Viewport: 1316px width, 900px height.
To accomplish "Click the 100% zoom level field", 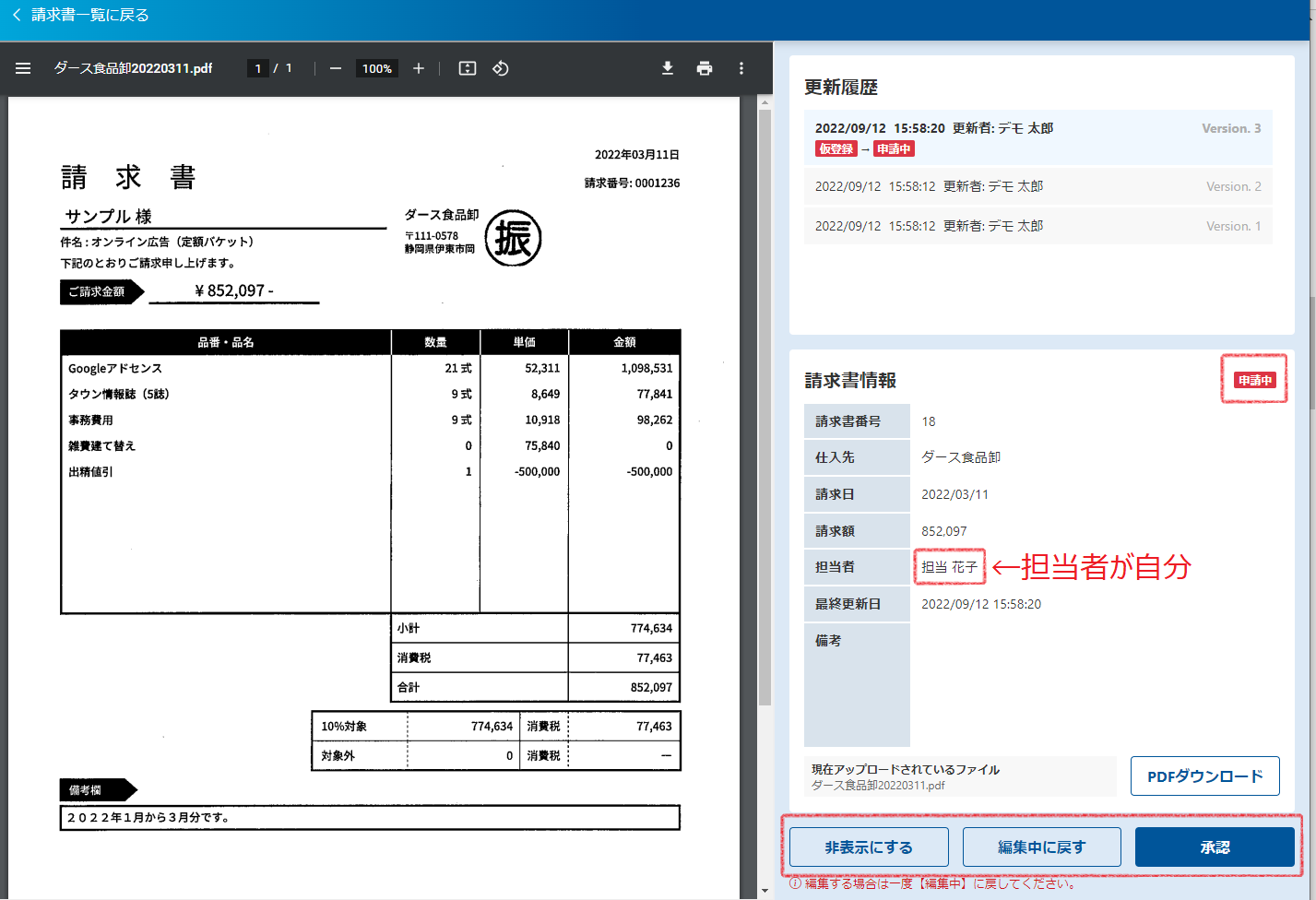I will click(376, 68).
